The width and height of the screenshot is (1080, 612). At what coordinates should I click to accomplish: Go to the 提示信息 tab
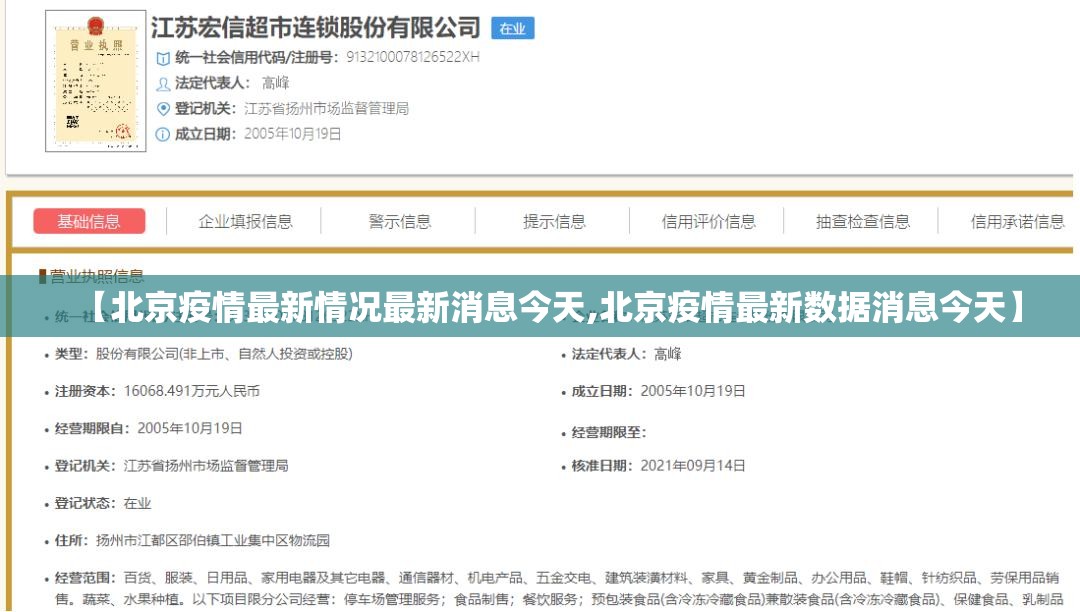(554, 221)
